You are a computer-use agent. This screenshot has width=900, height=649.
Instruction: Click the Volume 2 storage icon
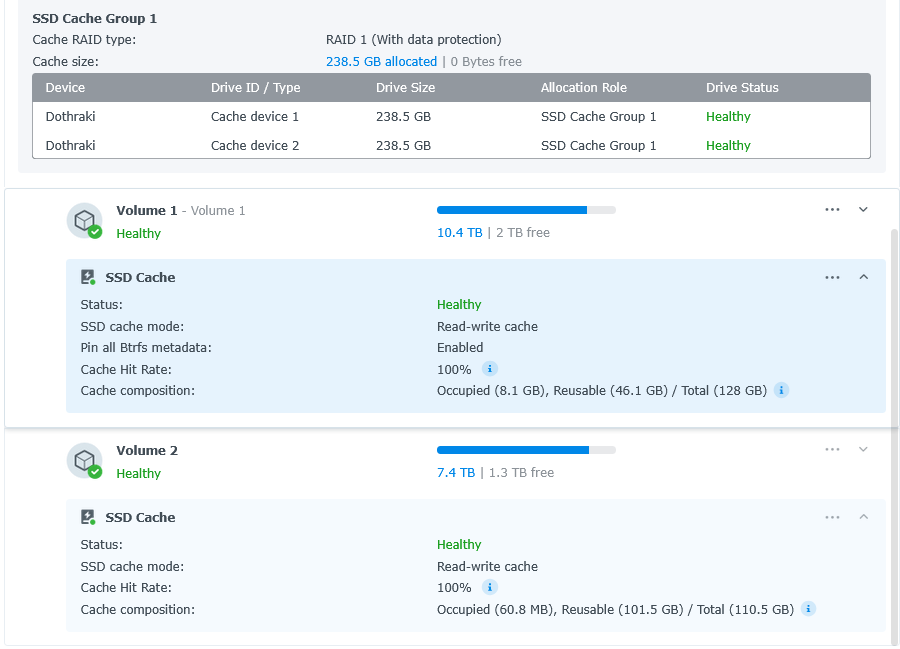tap(84, 461)
